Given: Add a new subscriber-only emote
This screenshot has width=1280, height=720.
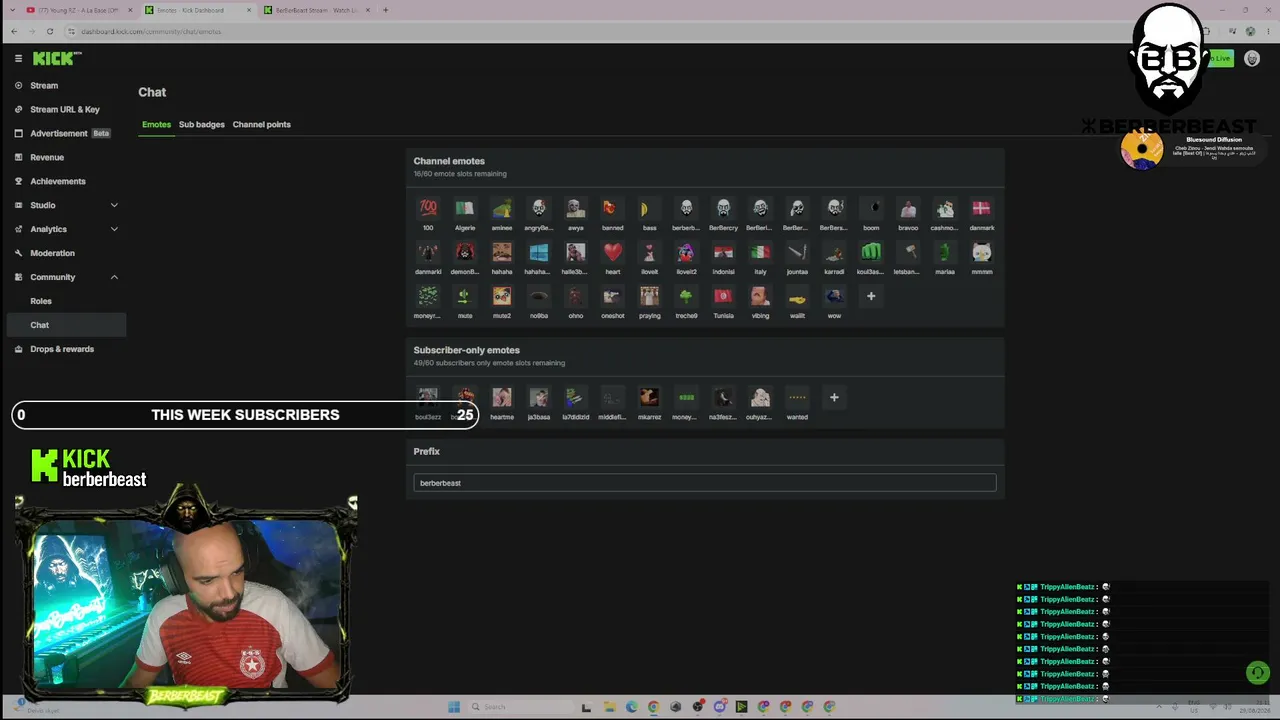Looking at the screenshot, I should [x=834, y=397].
